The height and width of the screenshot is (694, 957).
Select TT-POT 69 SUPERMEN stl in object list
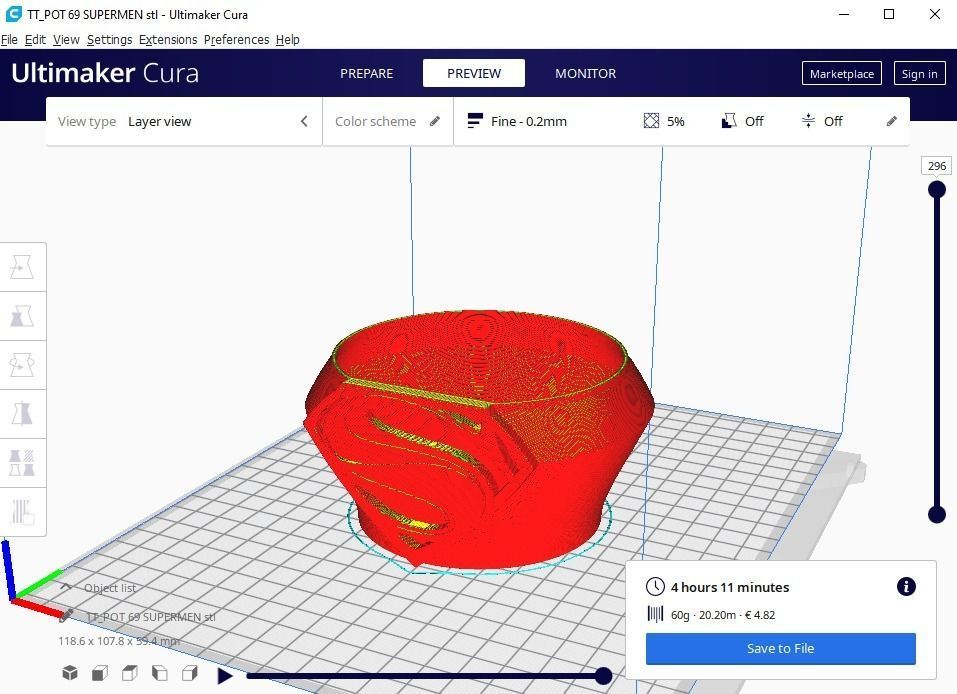pos(151,616)
